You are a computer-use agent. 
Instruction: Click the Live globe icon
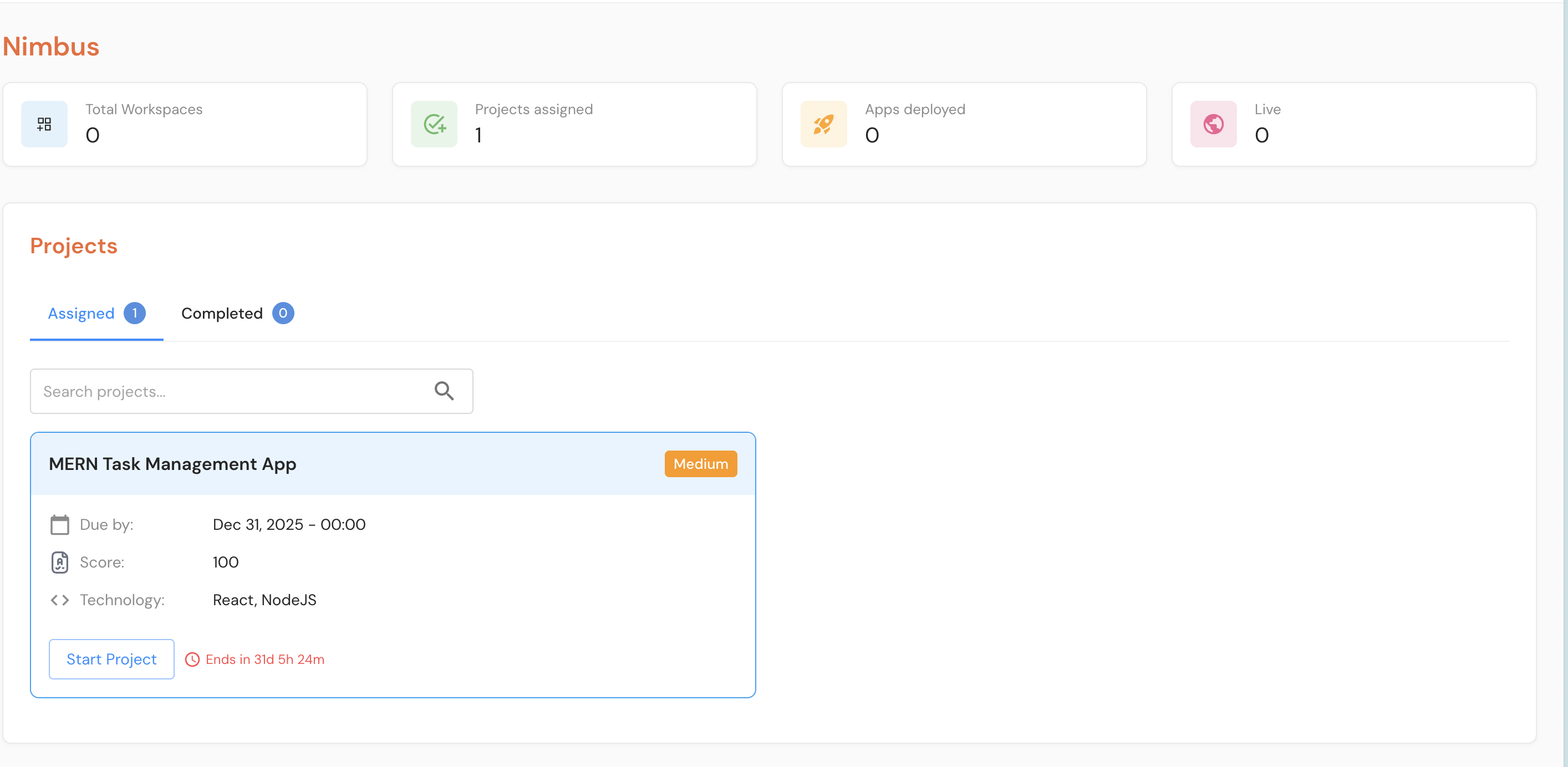[x=1213, y=124]
